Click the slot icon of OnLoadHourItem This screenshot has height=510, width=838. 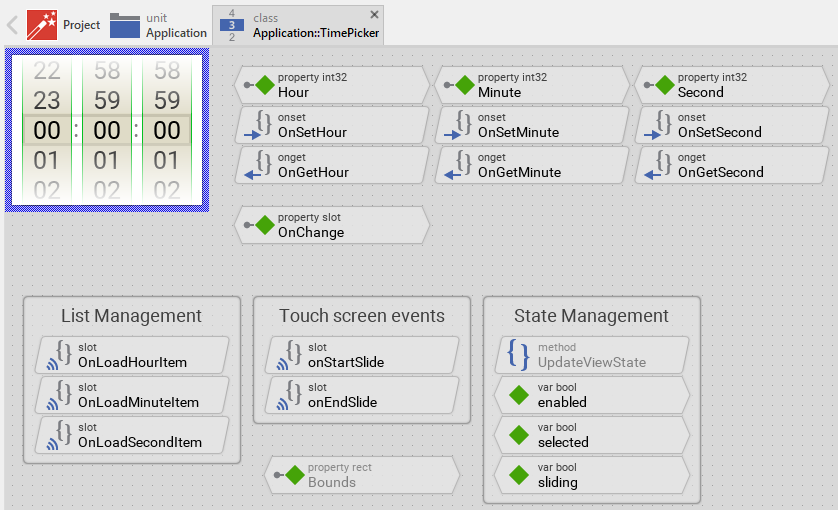pyautogui.click(x=62, y=354)
